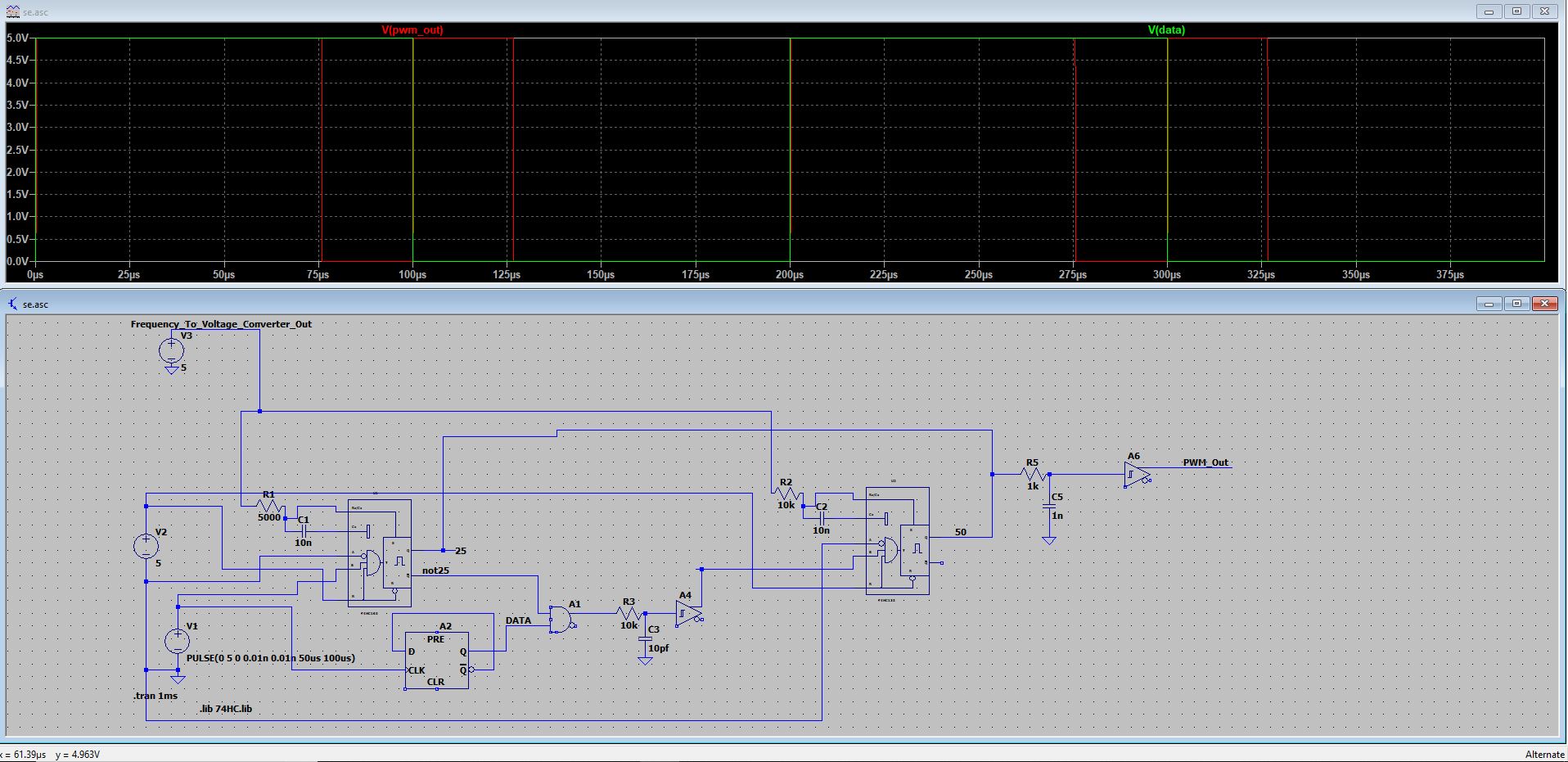The width and height of the screenshot is (1568, 762).
Task: Click the not25 net label
Action: [x=435, y=570]
